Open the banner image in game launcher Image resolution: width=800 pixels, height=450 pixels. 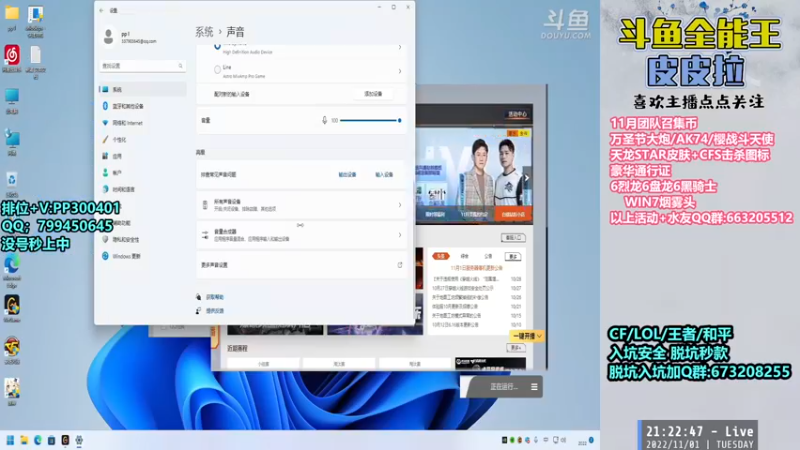[474, 168]
